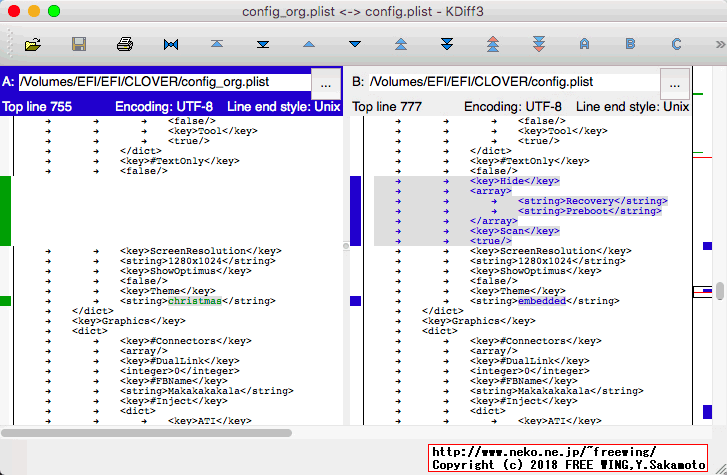Open file with the folder icon

(x=33, y=45)
